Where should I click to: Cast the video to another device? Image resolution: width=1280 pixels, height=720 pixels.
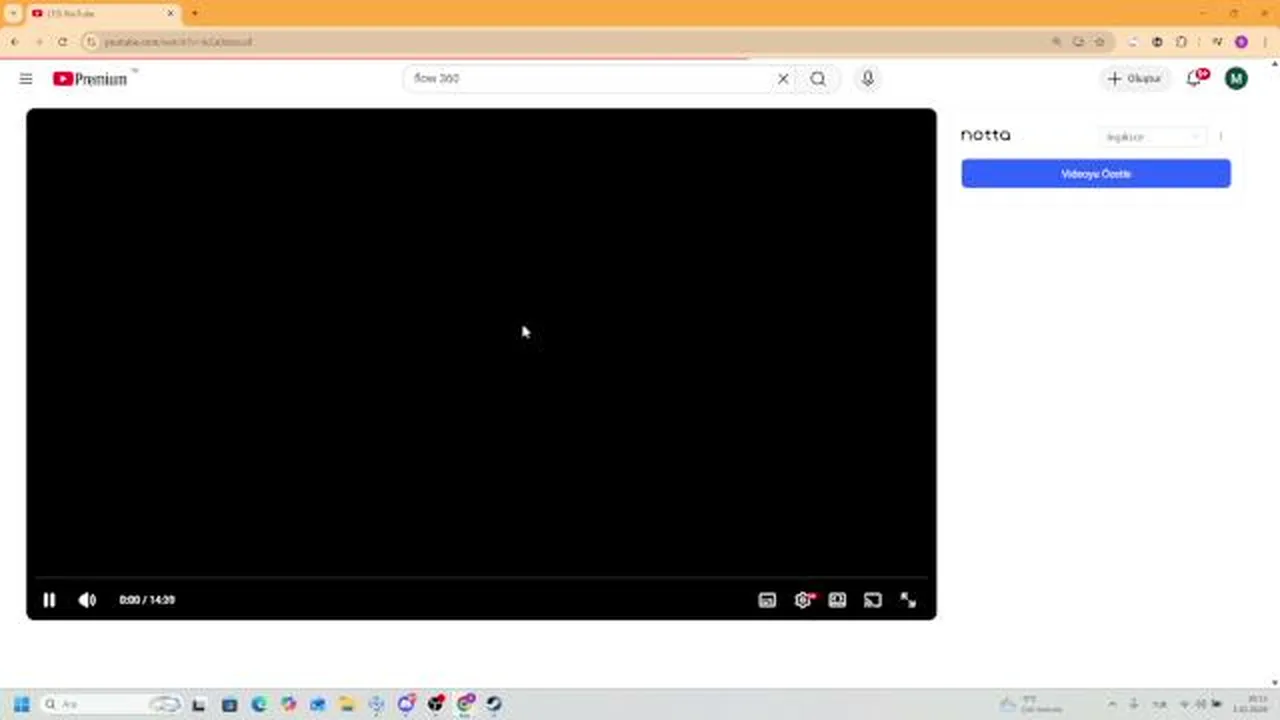[872, 600]
